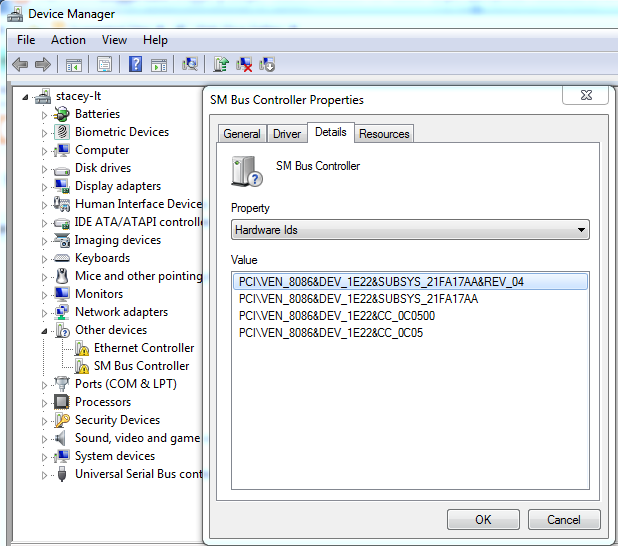
Task: Collapse the stacey-lt root node
Action: tap(25, 97)
